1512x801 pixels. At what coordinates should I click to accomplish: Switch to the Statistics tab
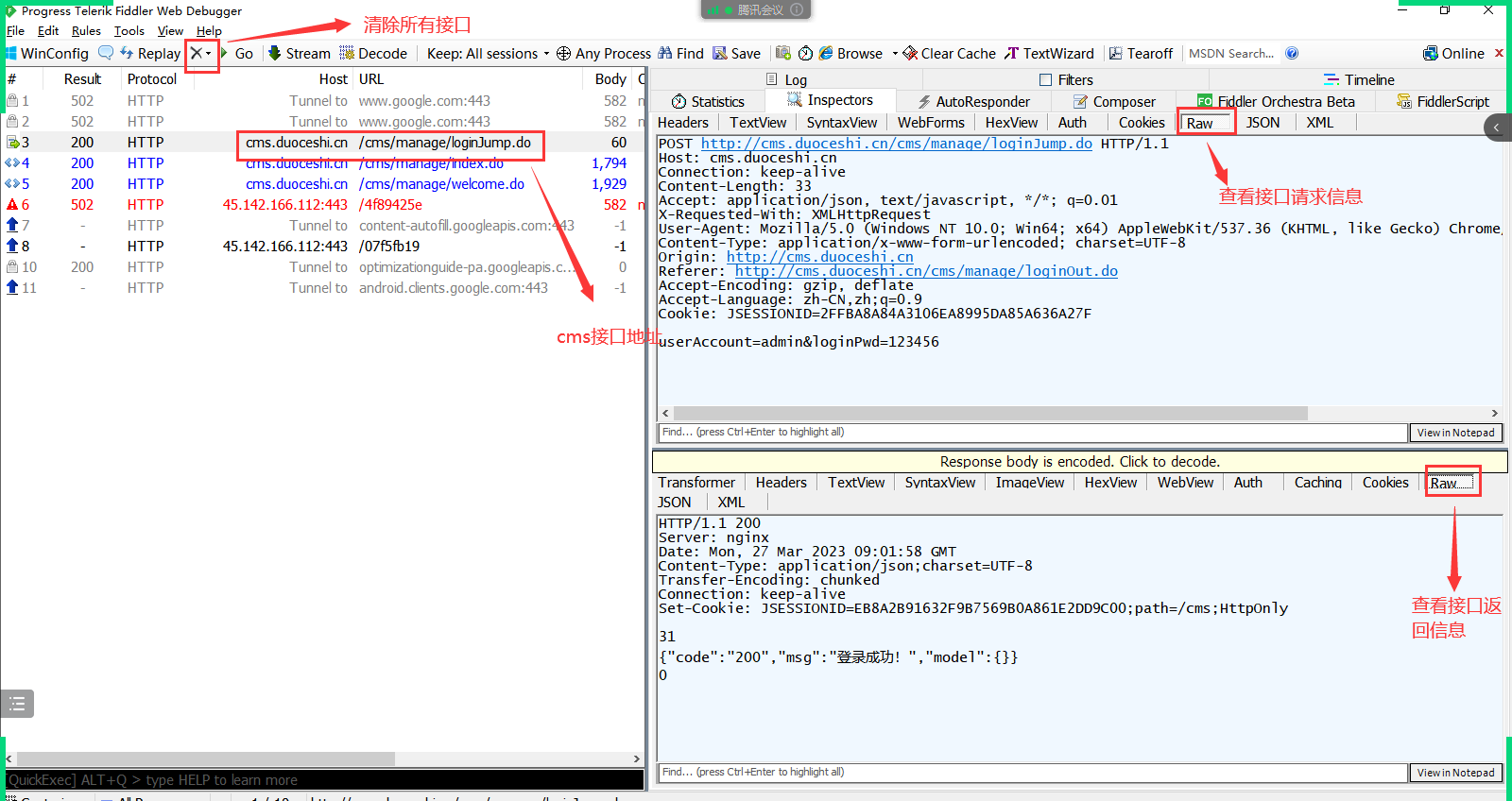coord(708,101)
